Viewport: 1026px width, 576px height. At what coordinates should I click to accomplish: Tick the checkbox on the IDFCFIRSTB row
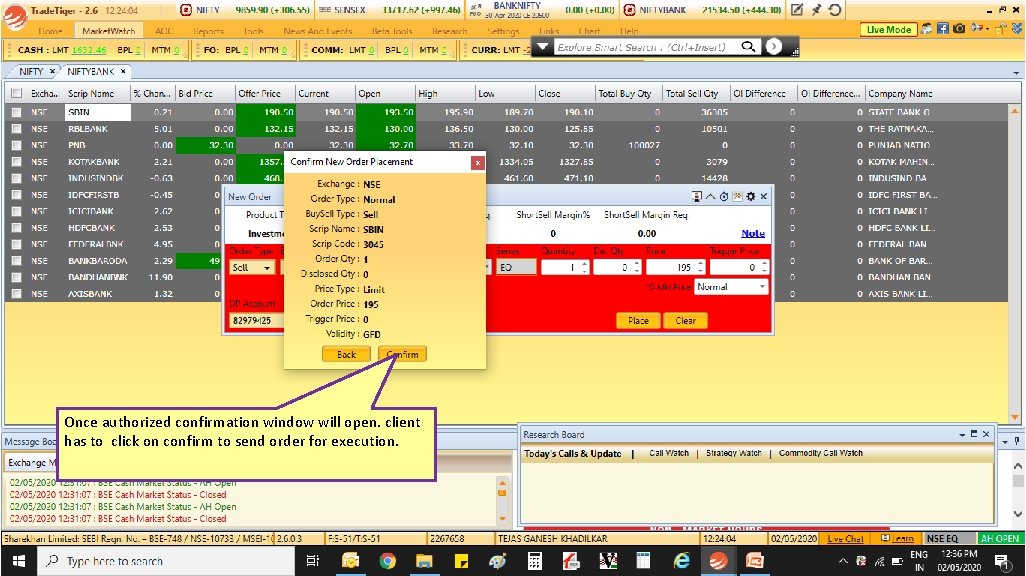(x=16, y=195)
